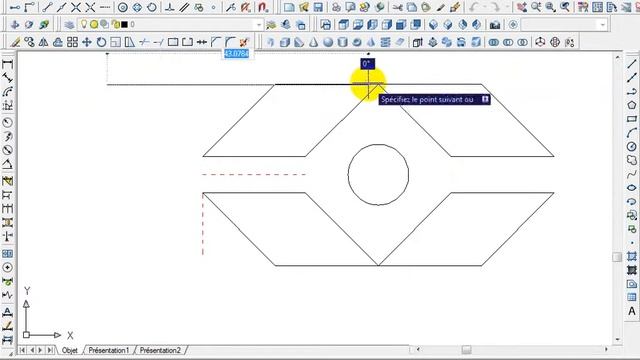Select the Extend tool
This screenshot has height=360, width=640.
point(158,42)
